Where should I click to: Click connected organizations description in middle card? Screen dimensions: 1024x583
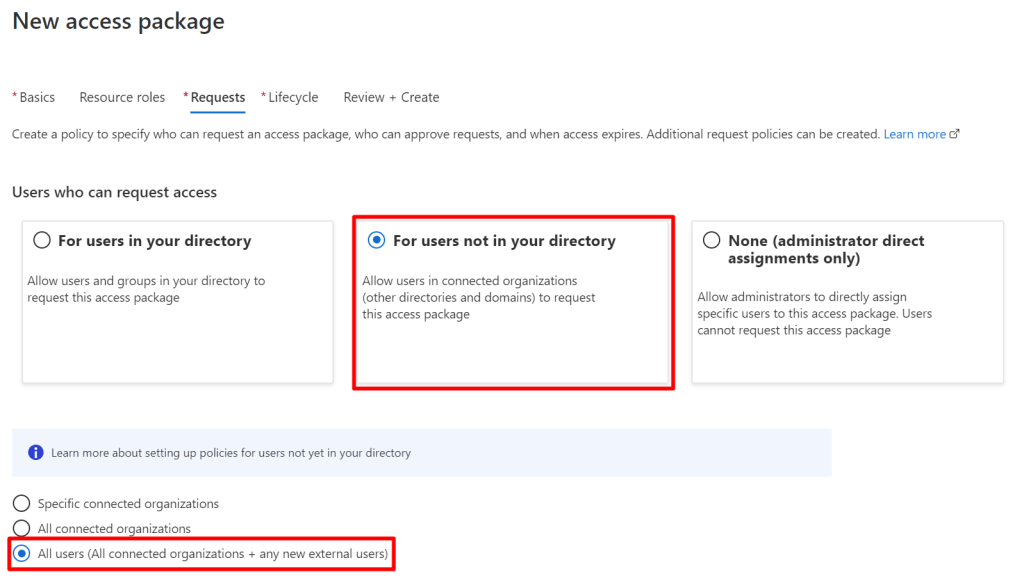[x=479, y=297]
